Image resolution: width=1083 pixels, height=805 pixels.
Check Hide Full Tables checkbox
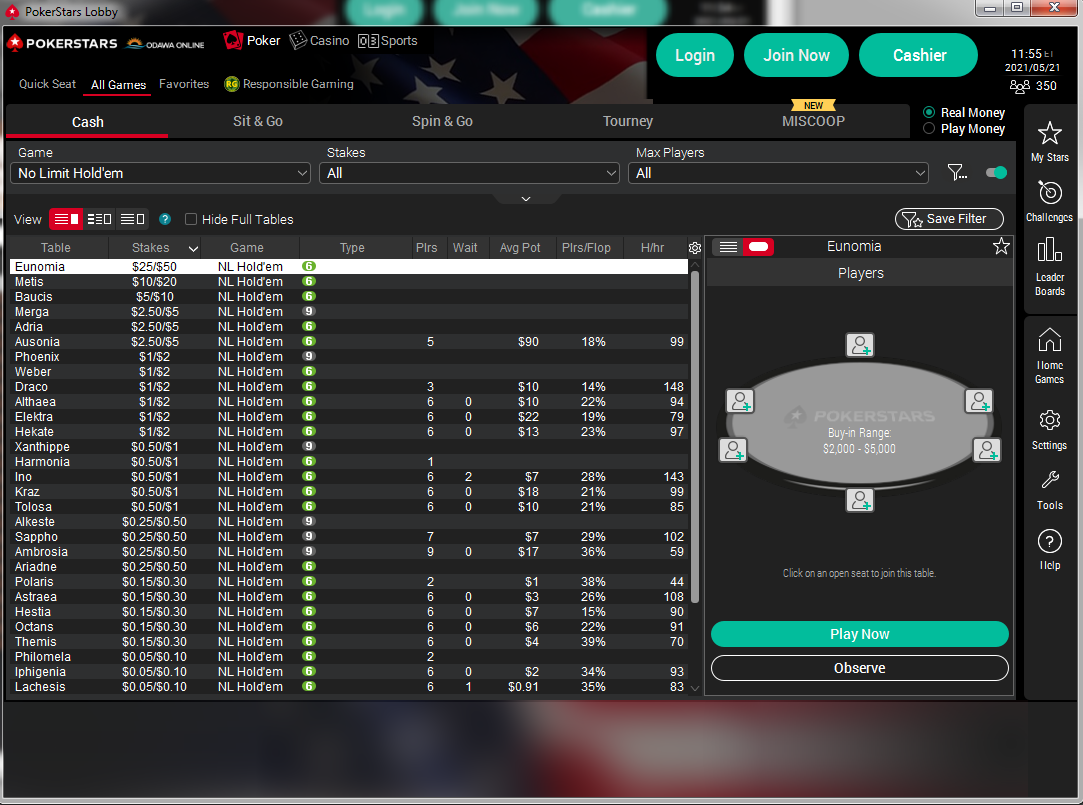(x=191, y=219)
